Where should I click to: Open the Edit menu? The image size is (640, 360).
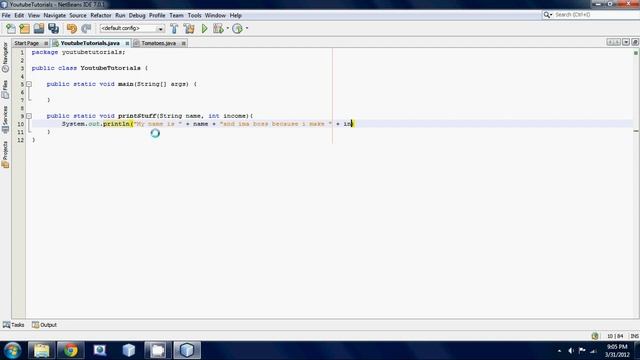19,15
